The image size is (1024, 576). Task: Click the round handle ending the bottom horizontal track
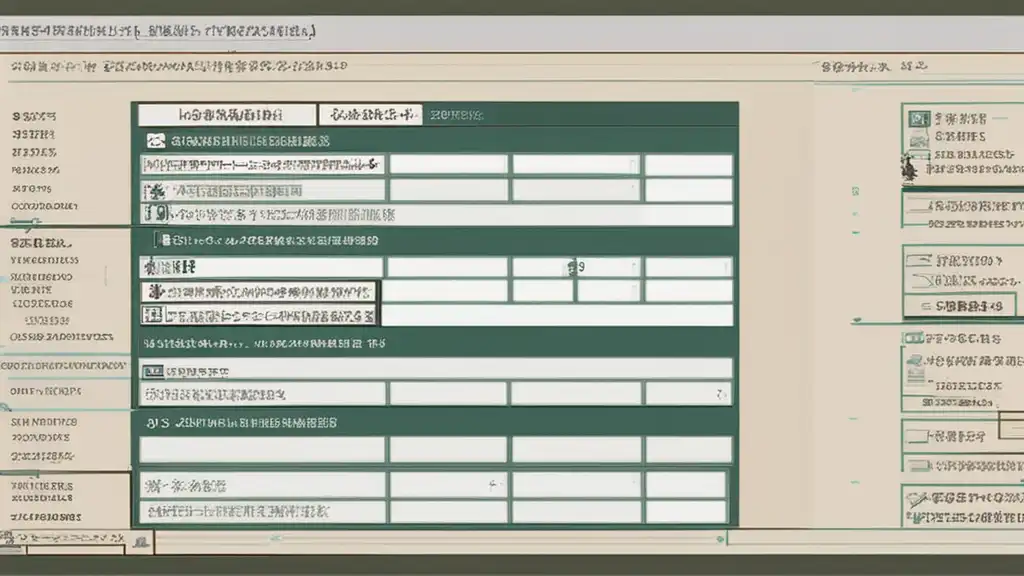click(720, 539)
